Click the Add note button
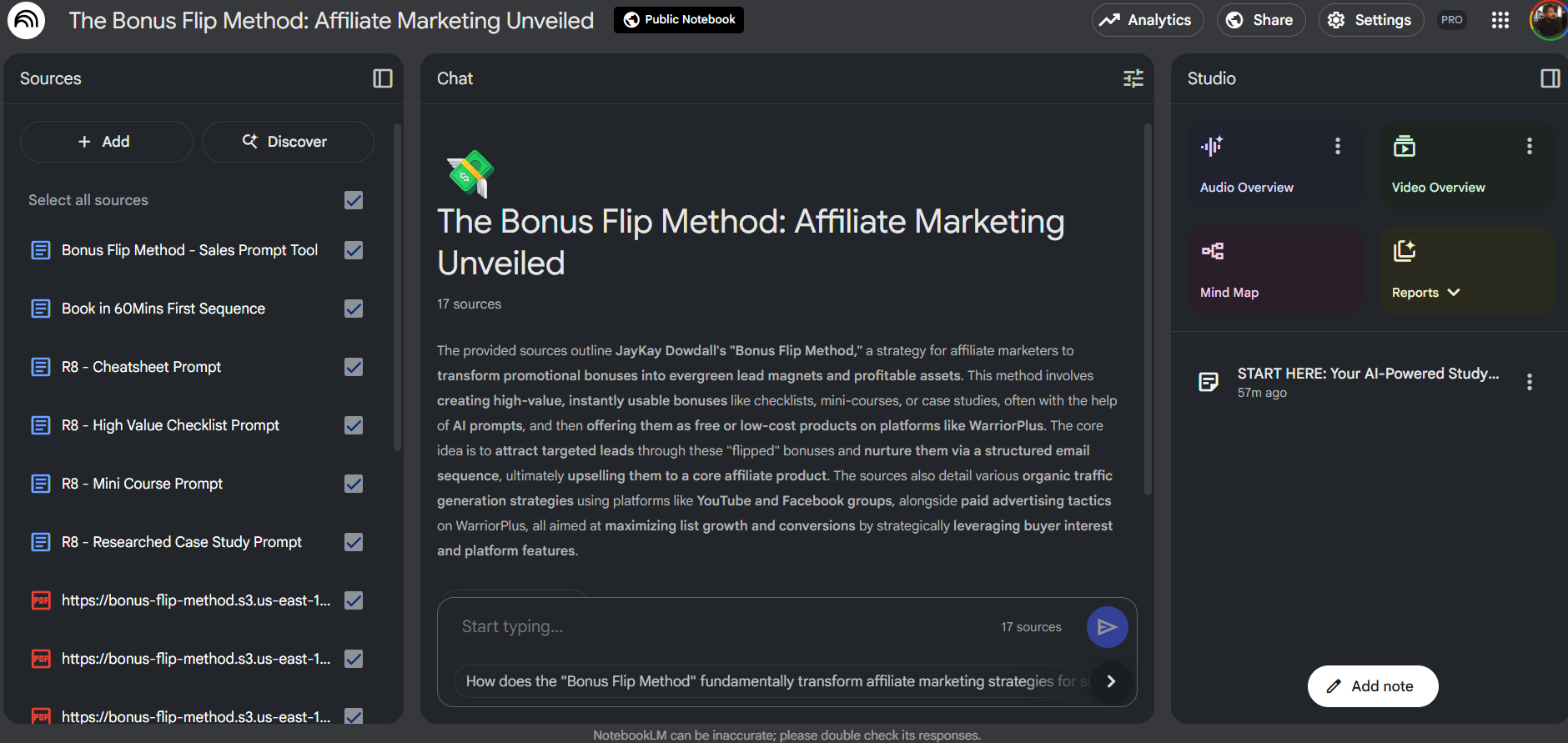 click(x=1372, y=686)
